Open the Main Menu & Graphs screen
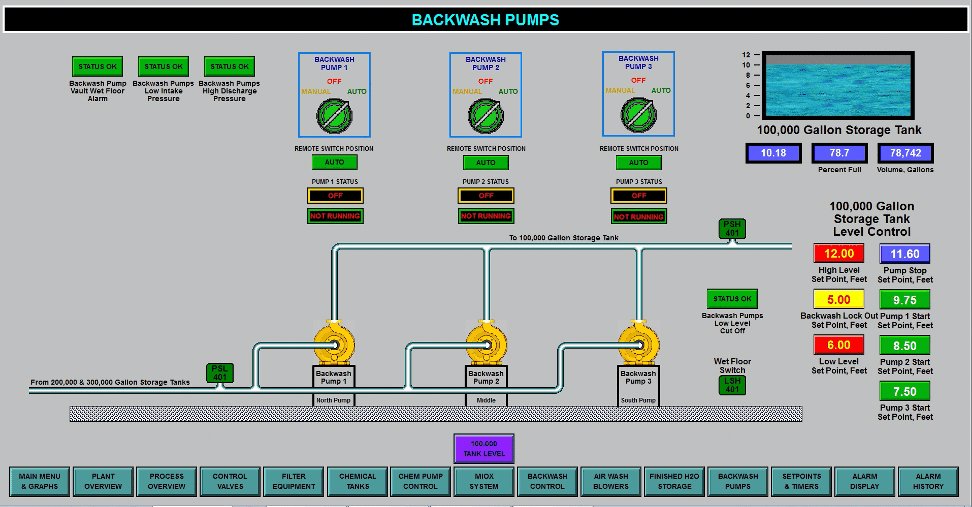The width and height of the screenshot is (972, 507). tap(40, 482)
